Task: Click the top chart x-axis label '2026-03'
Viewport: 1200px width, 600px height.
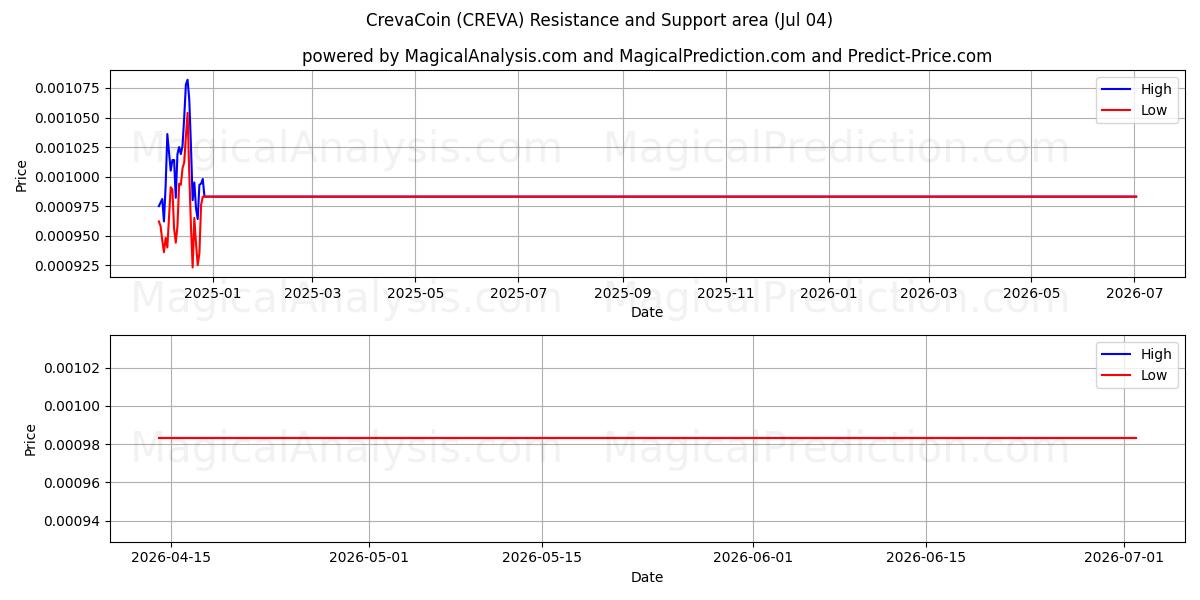Action: click(x=928, y=293)
